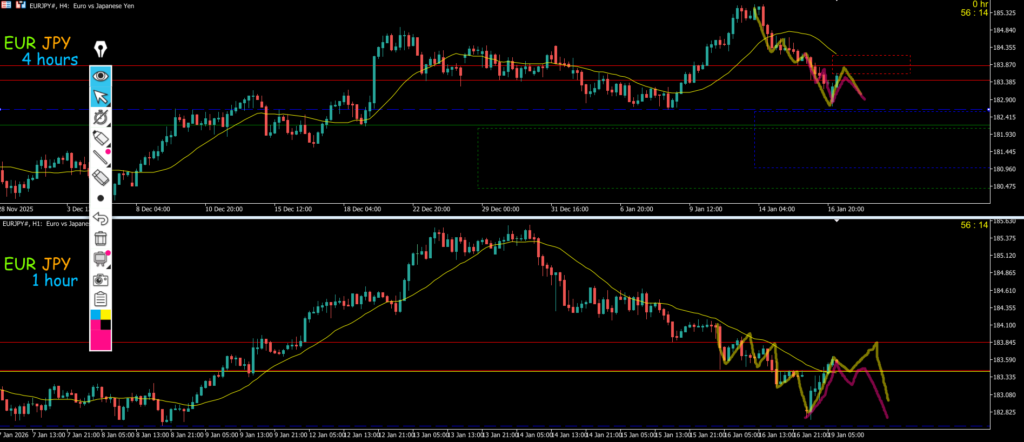The height and width of the screenshot is (442, 1024).
Task: Pick the cyan color swatch
Action: pos(96,315)
